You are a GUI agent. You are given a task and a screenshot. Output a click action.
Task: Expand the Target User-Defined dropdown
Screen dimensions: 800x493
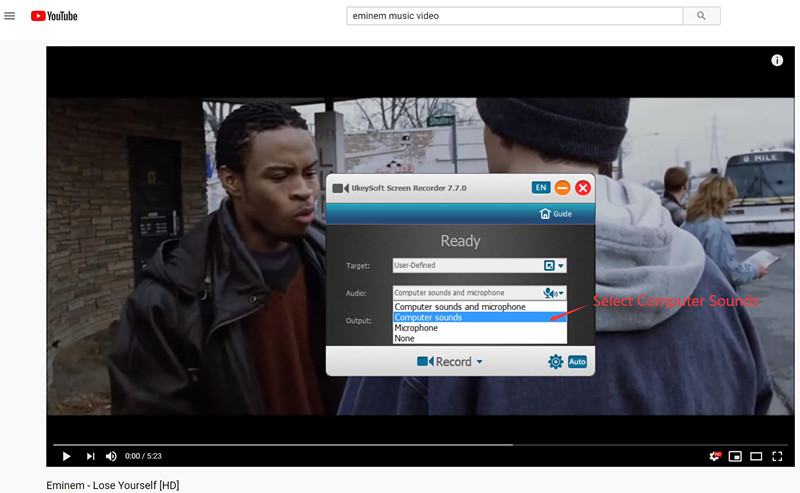(x=561, y=265)
